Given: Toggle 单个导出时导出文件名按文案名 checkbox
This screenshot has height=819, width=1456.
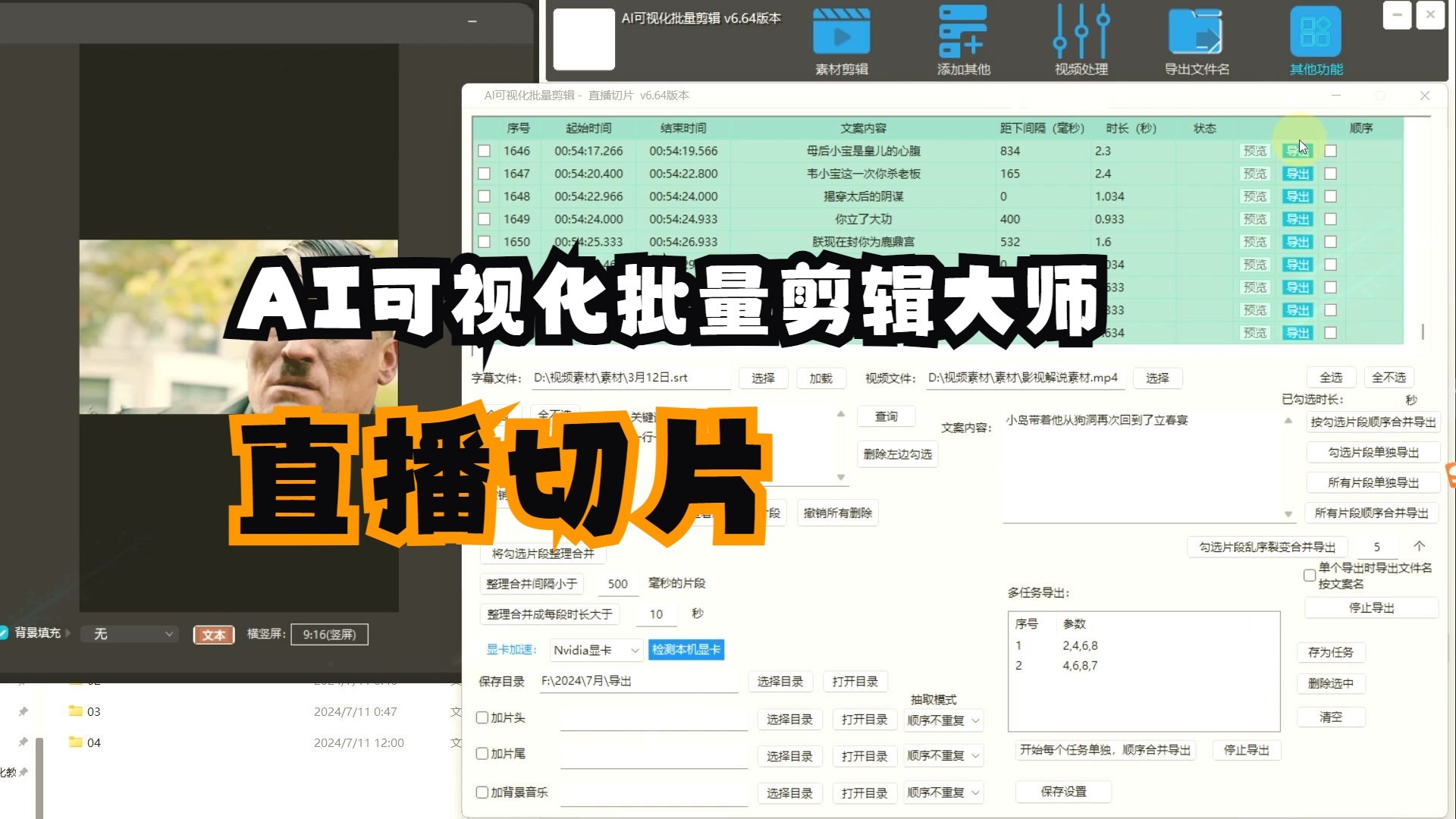Looking at the screenshot, I should [1310, 576].
